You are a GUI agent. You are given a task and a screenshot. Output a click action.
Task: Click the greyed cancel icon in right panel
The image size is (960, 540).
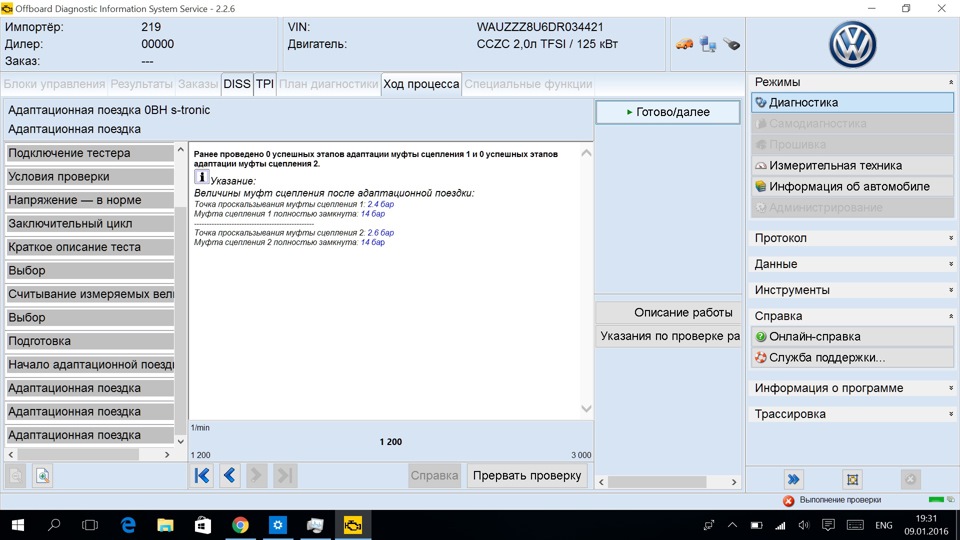[x=910, y=479]
